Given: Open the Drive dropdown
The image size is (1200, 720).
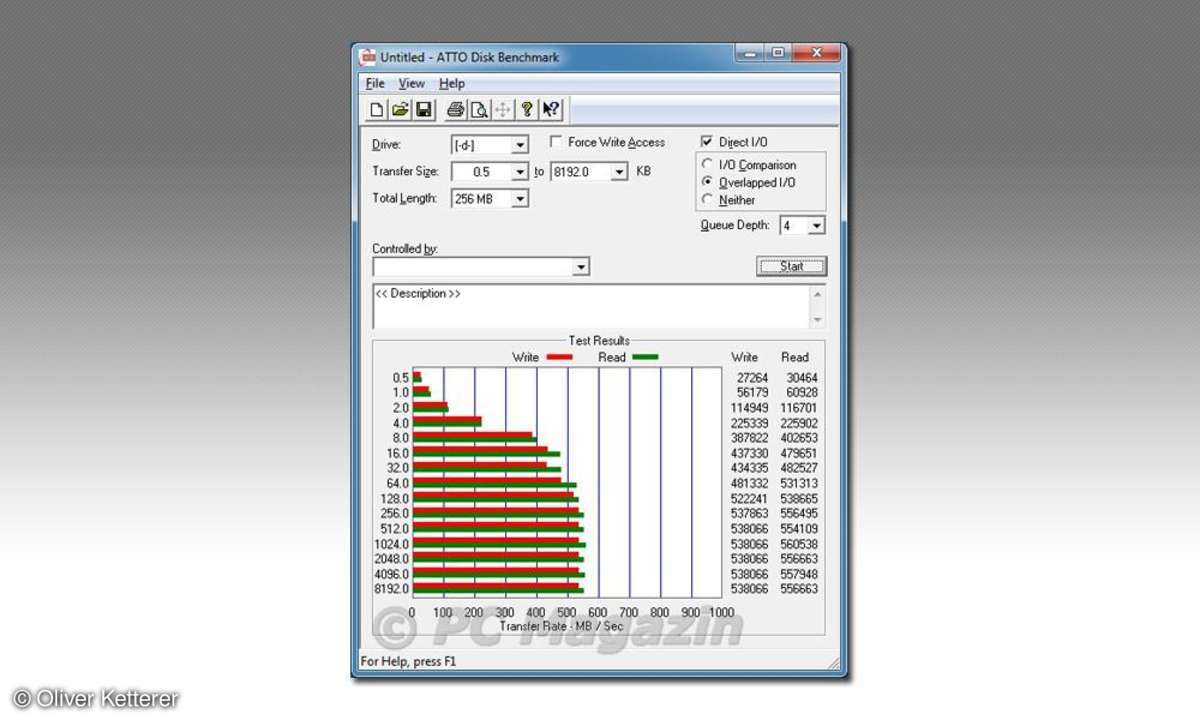Looking at the screenshot, I should click(519, 145).
